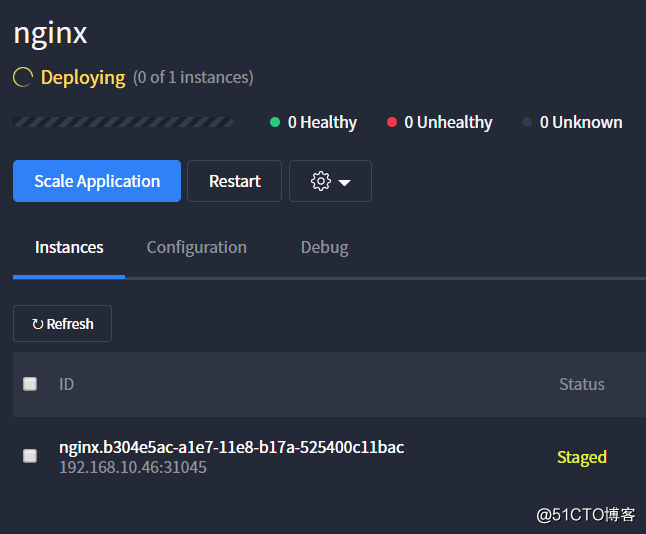Click the ID column header
Screen dimensions: 646x534
(66, 384)
